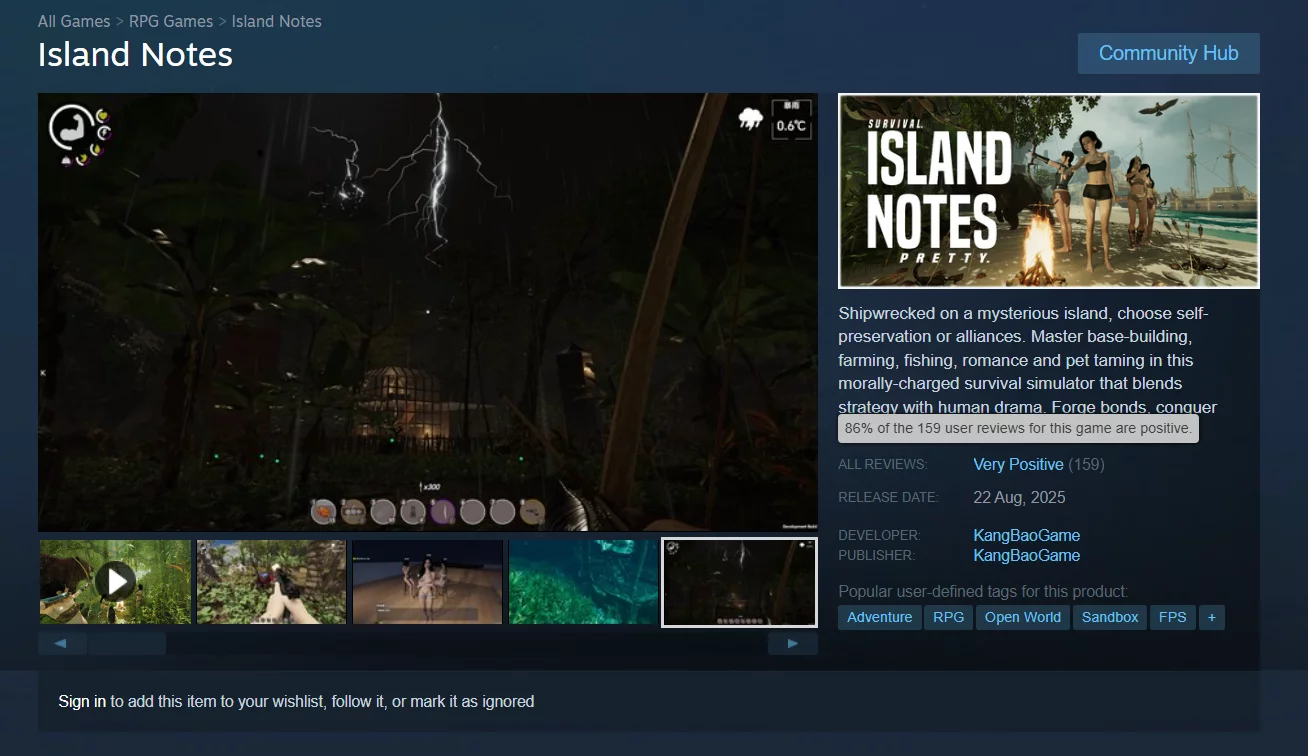Select the dark stormy night thumbnail

tap(739, 581)
